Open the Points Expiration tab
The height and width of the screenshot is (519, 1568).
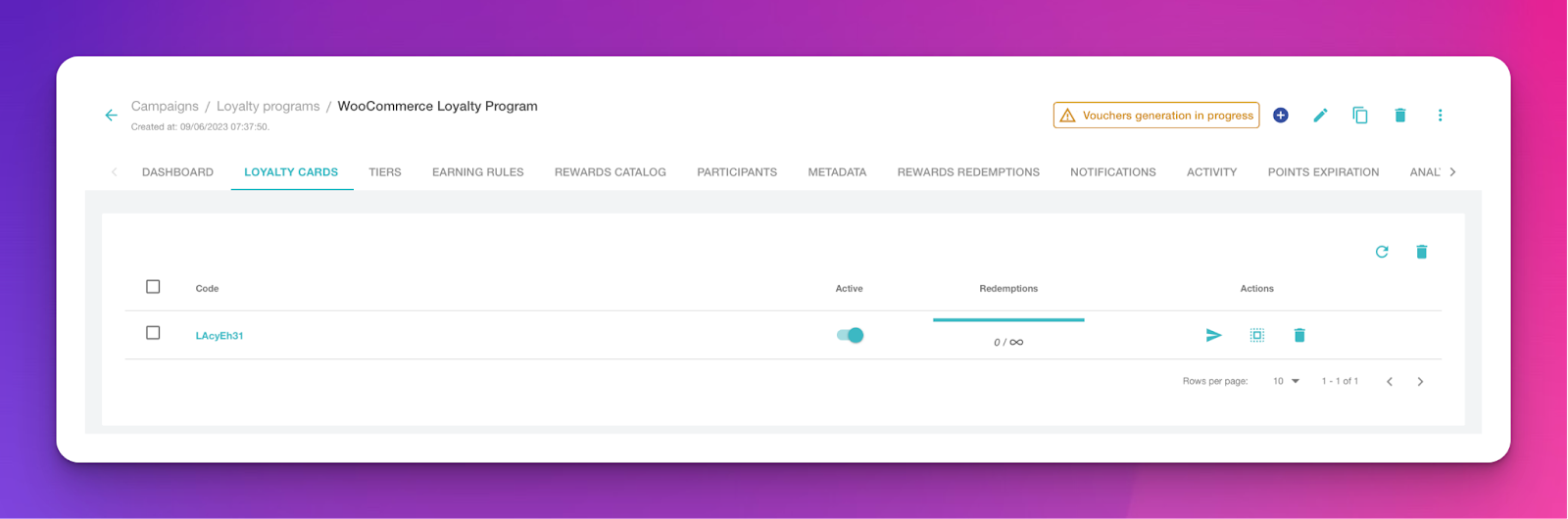pos(1323,172)
